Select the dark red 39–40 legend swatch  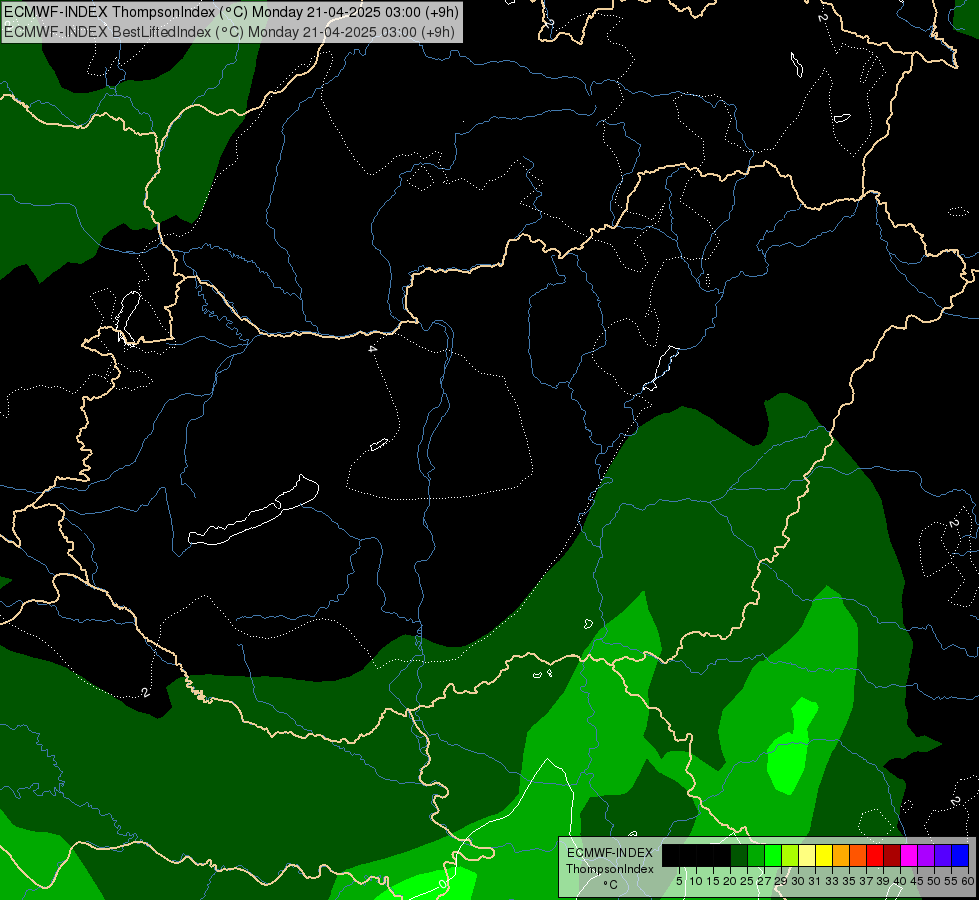point(892,855)
